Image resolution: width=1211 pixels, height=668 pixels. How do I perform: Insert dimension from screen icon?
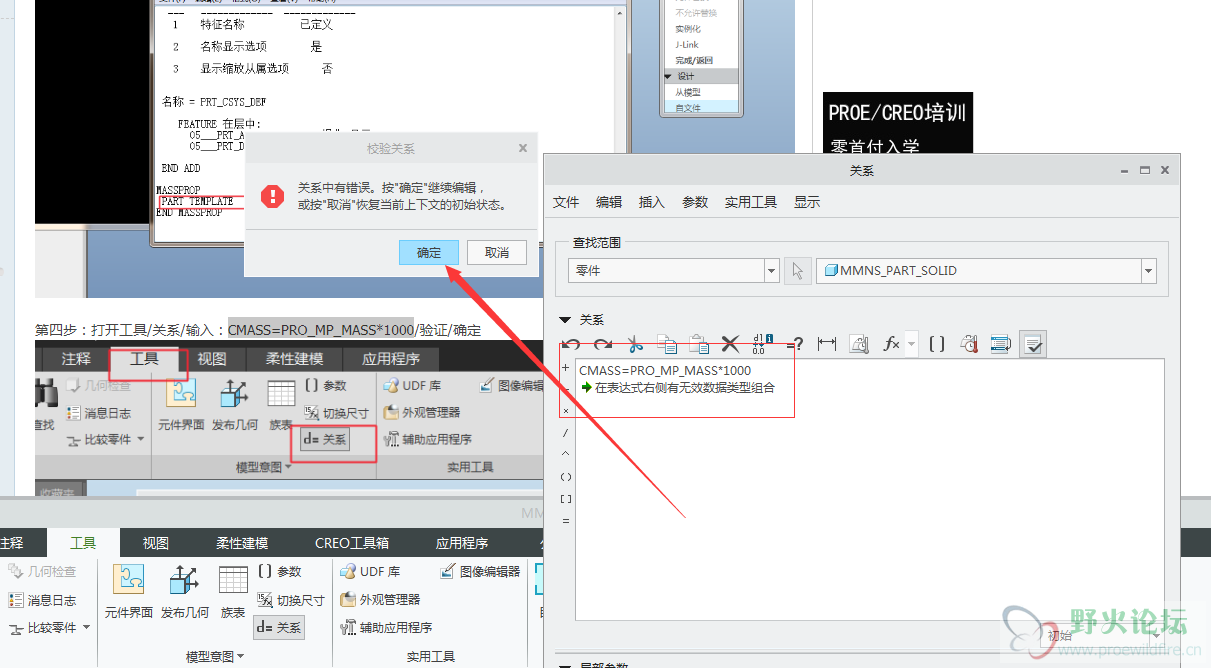coord(827,344)
